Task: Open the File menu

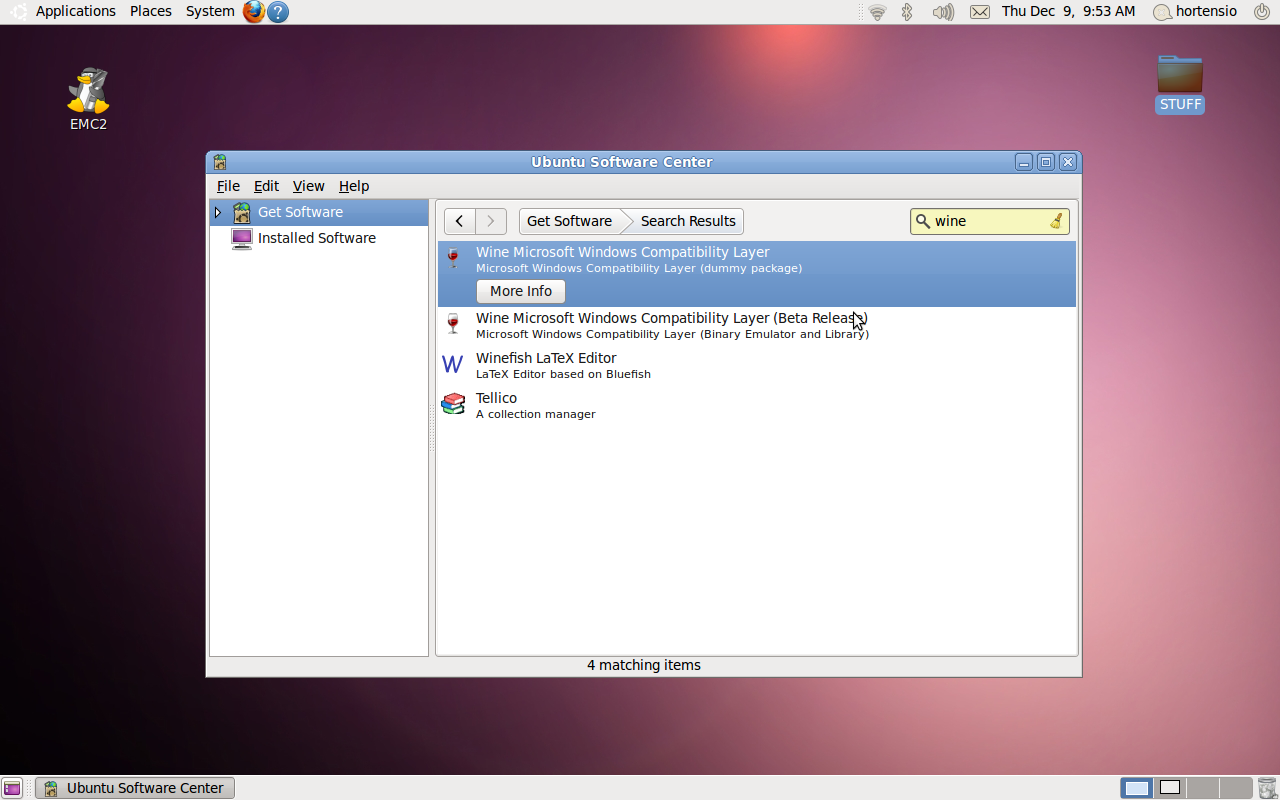Action: click(x=228, y=186)
